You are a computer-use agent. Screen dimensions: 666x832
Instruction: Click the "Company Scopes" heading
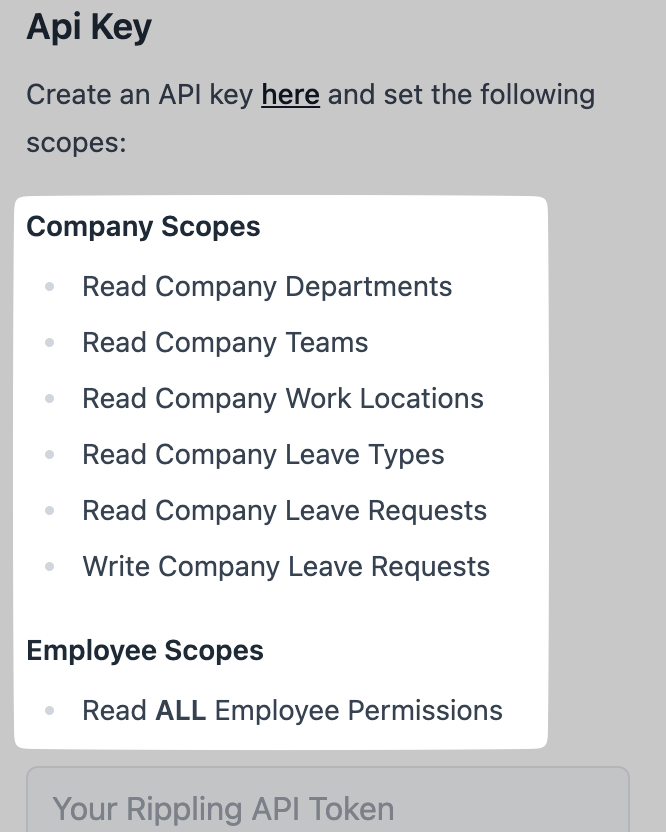(x=143, y=226)
